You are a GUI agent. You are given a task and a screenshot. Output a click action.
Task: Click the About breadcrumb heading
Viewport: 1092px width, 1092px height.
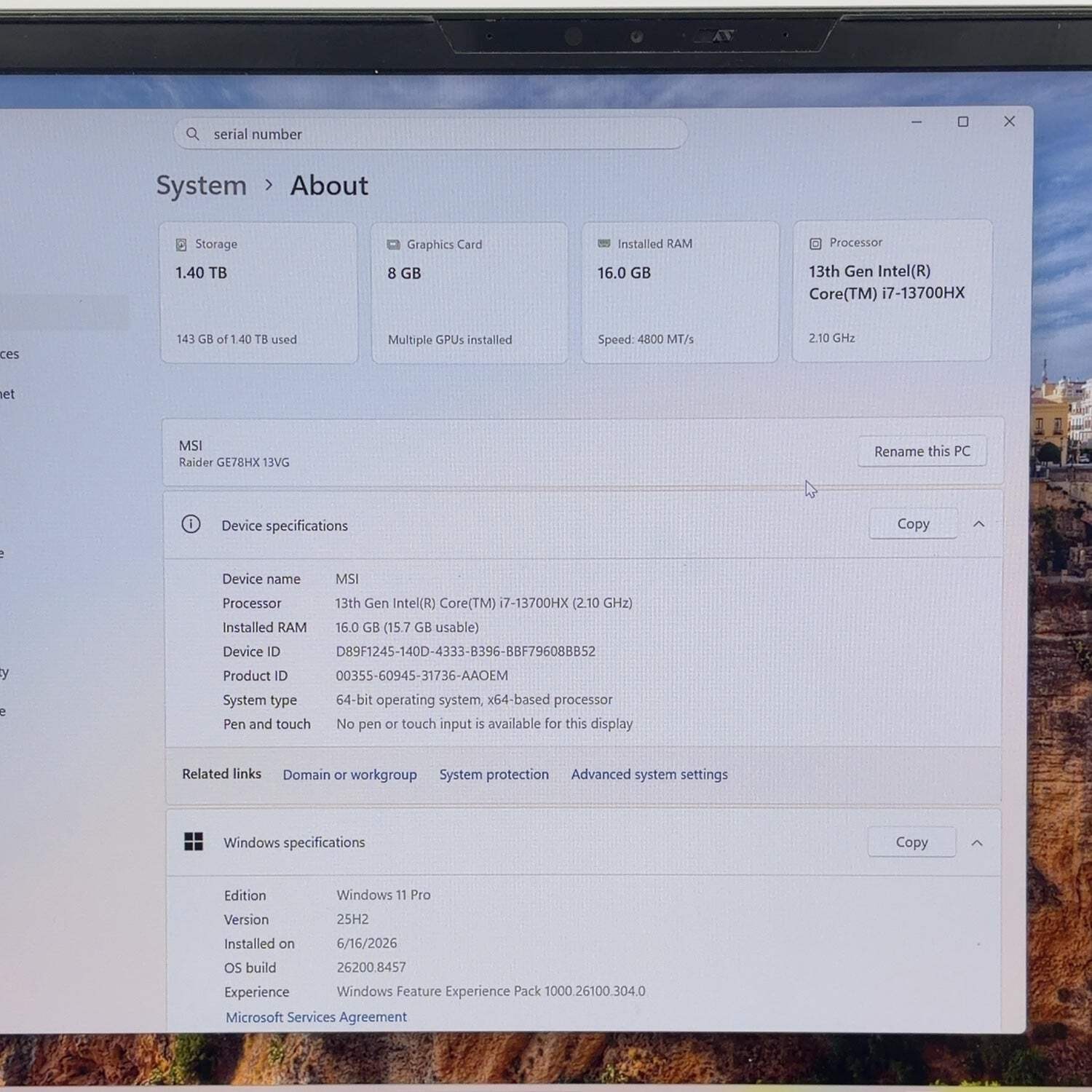click(329, 186)
